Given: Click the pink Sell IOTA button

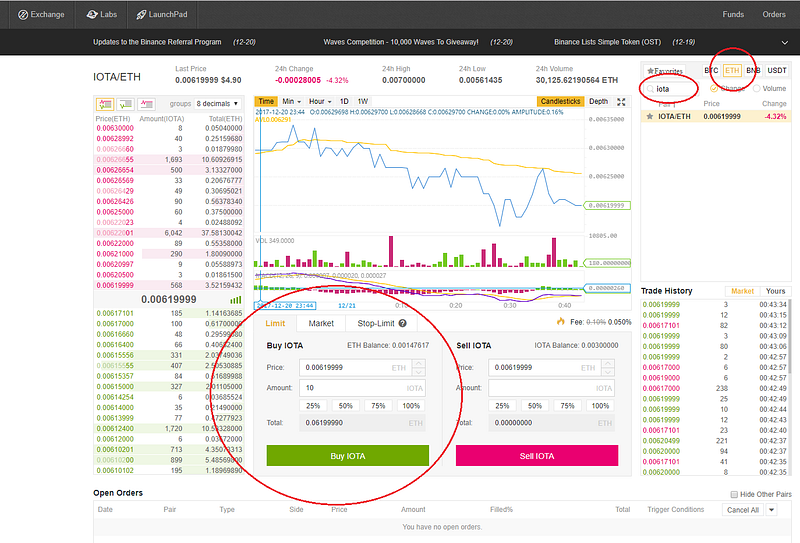Looking at the screenshot, I should point(537,455).
